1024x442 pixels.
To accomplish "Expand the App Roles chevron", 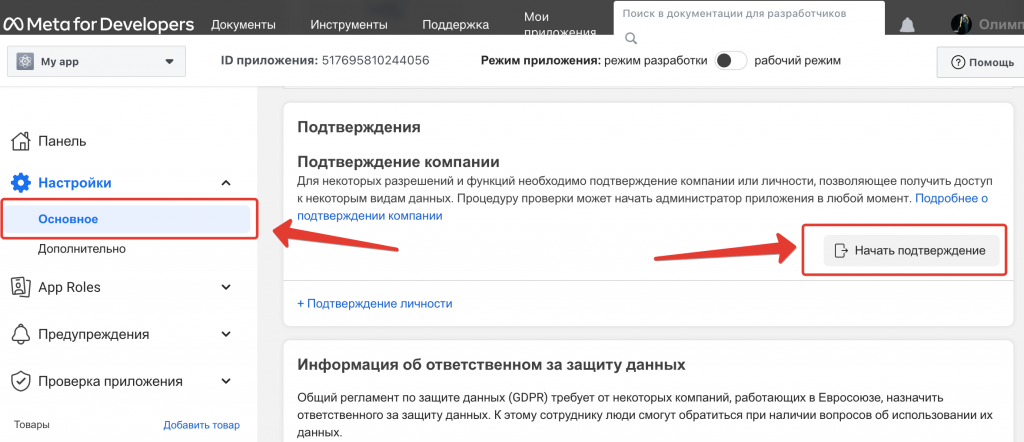I will coord(226,287).
